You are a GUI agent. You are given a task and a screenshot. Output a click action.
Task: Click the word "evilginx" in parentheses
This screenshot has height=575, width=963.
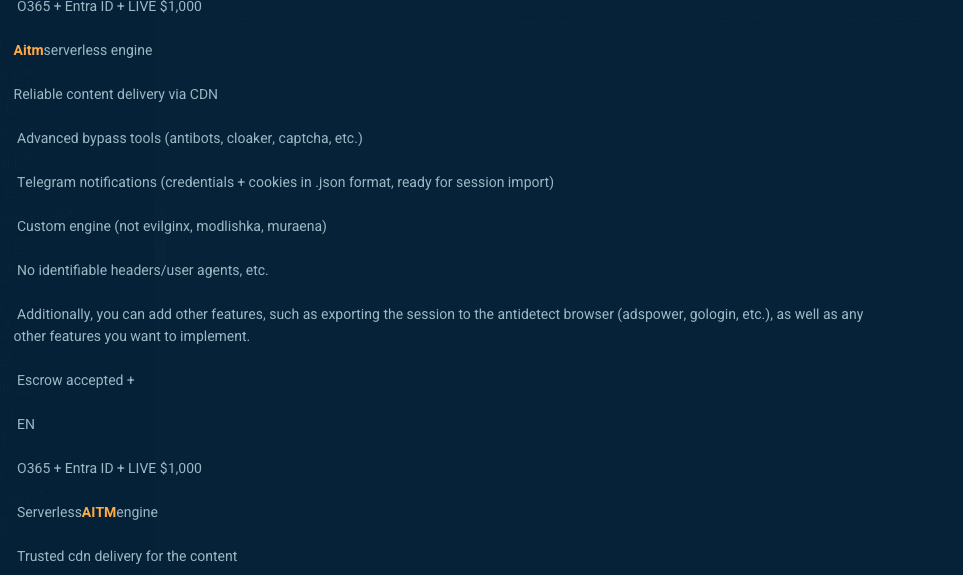[166, 227]
